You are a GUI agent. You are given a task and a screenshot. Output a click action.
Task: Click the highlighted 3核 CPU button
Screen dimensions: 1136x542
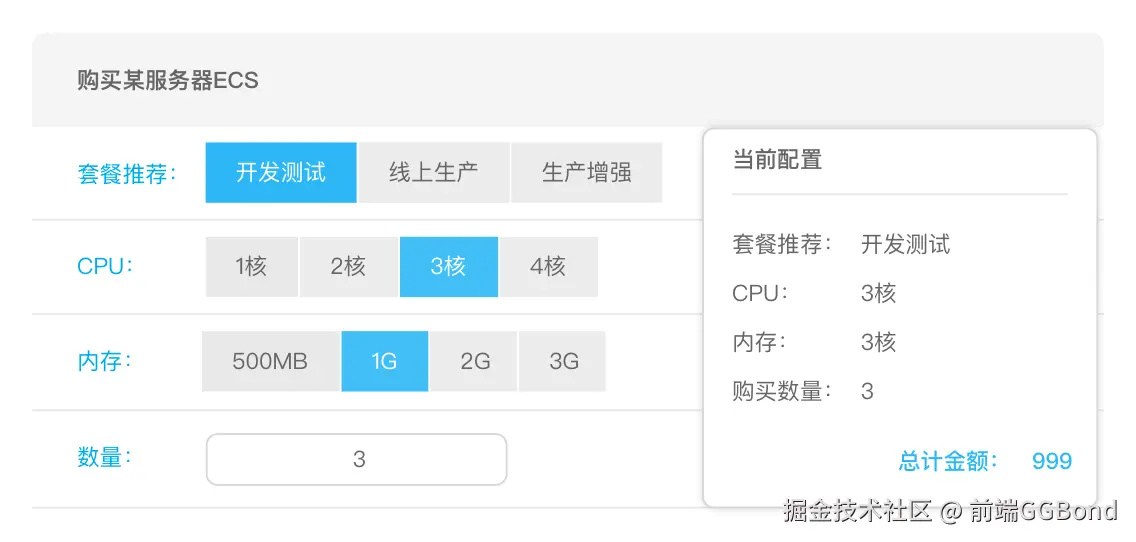448,267
